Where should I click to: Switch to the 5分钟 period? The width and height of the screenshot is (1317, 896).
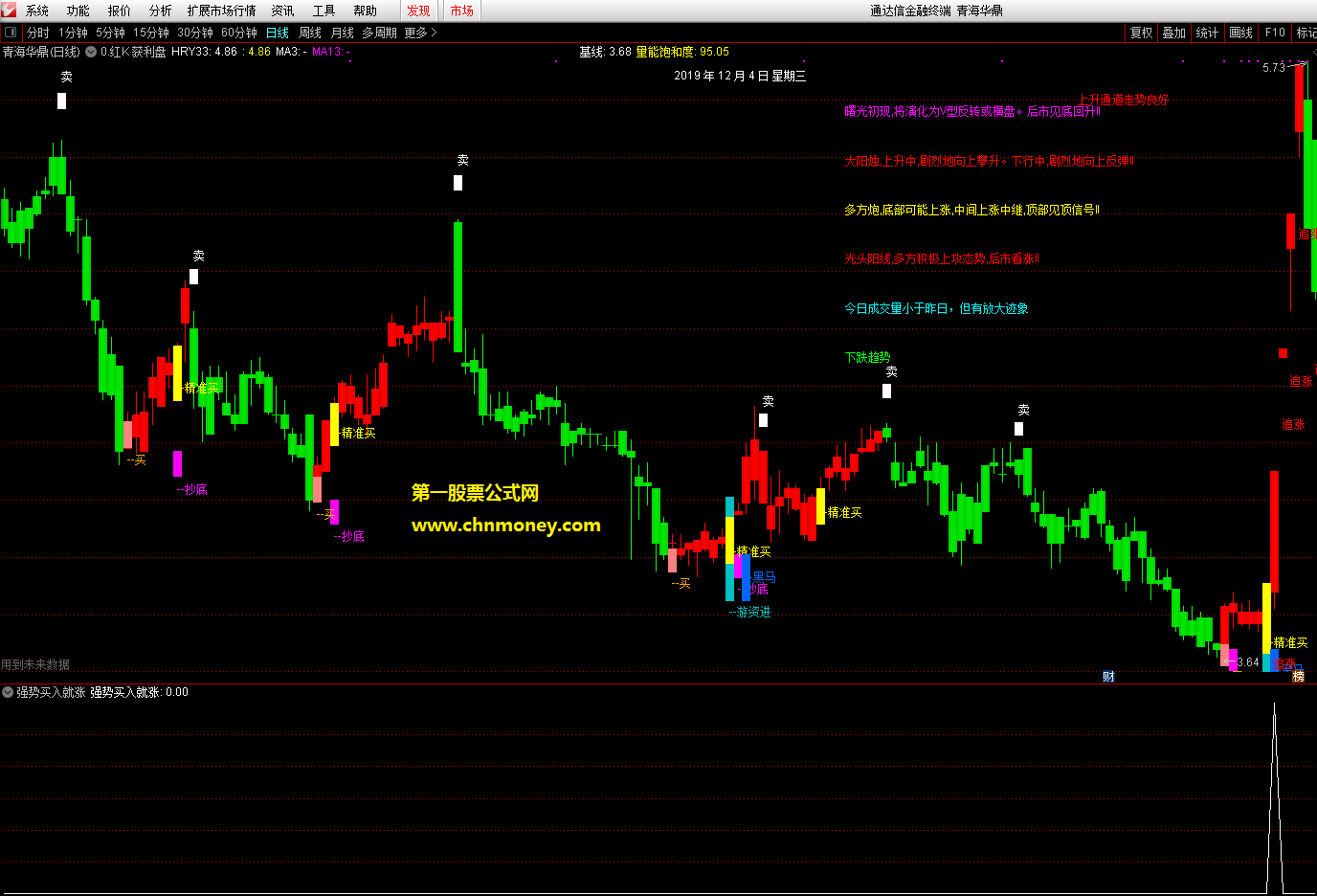(x=110, y=33)
